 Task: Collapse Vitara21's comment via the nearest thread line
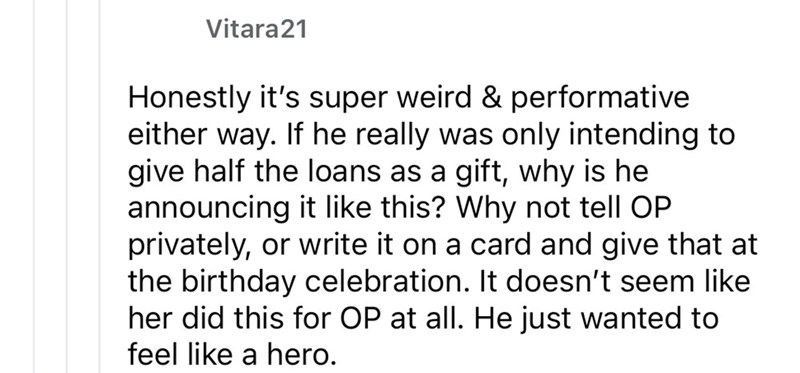click(x=99, y=186)
